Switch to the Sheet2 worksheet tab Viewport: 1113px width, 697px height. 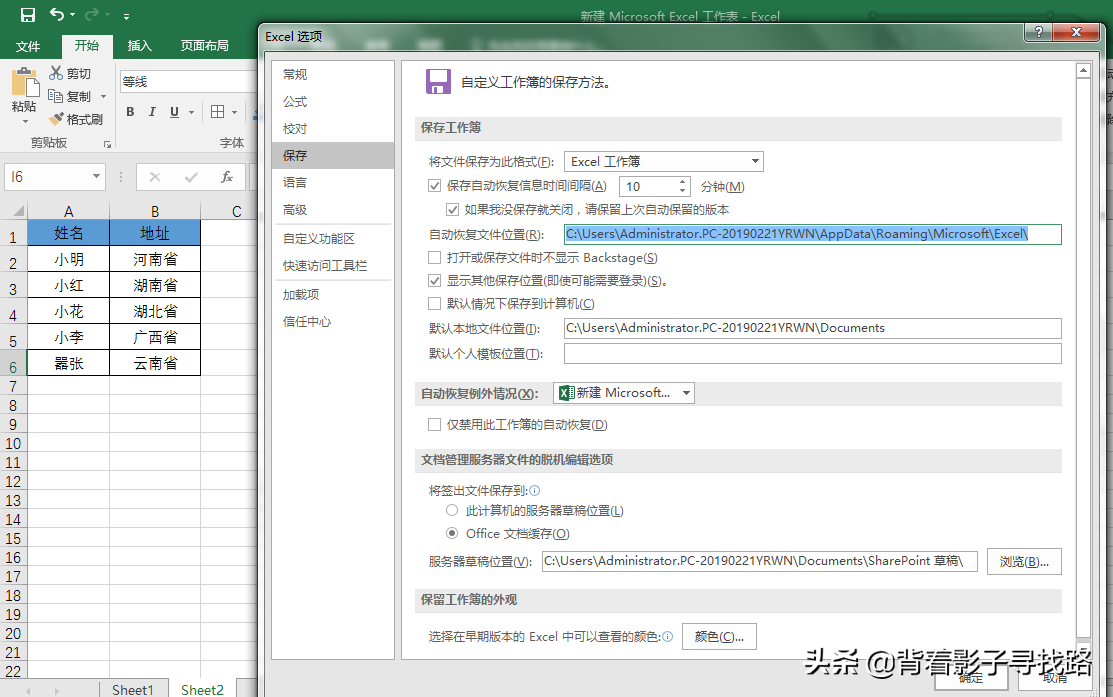(x=202, y=689)
